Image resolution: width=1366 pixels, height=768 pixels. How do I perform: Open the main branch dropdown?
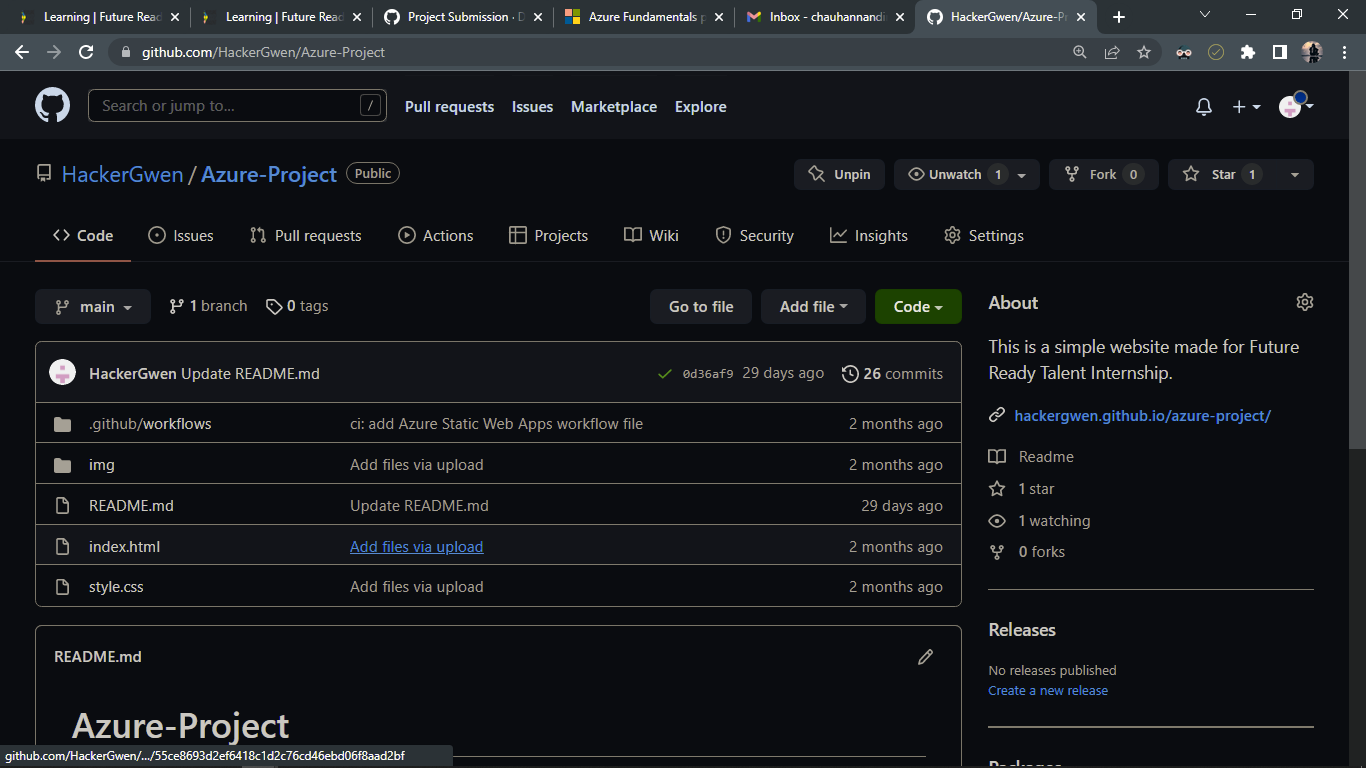[93, 307]
